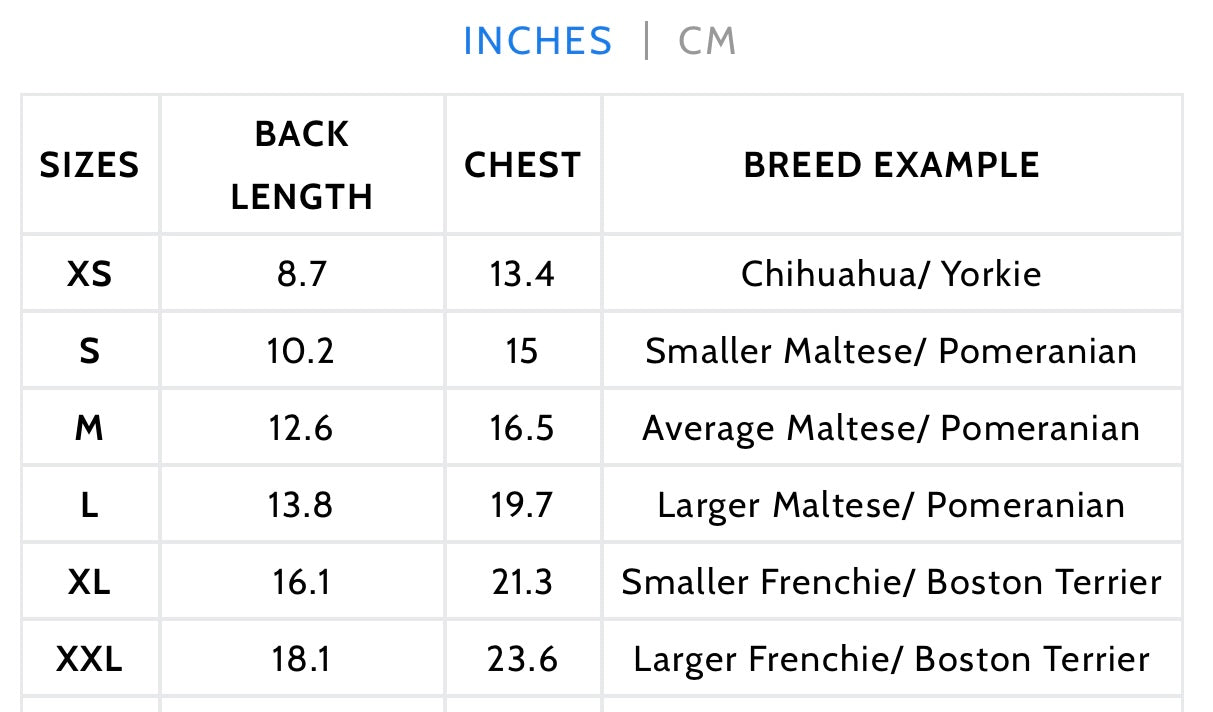This screenshot has height=712, width=1213.
Task: Click the Smaller Frenchie/ Boston Terrier cell
Action: (891, 582)
